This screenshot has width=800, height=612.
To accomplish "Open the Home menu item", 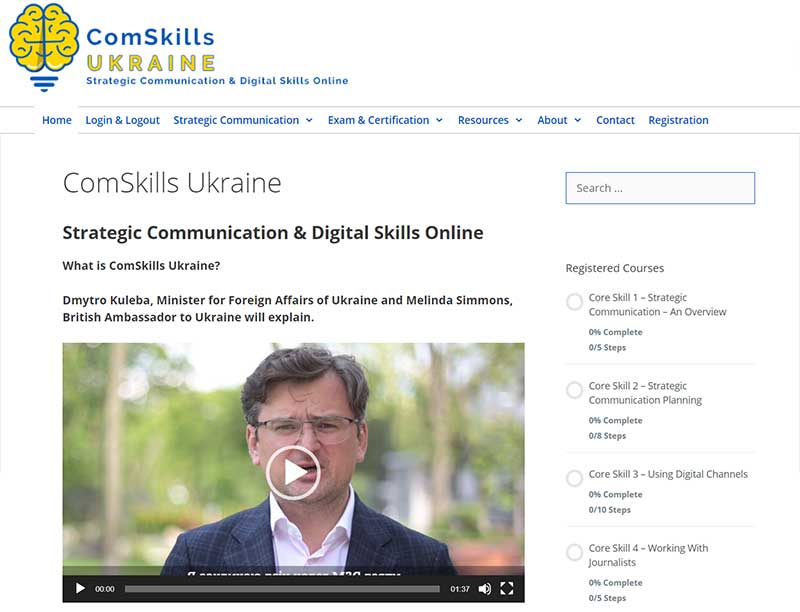I will pos(57,120).
